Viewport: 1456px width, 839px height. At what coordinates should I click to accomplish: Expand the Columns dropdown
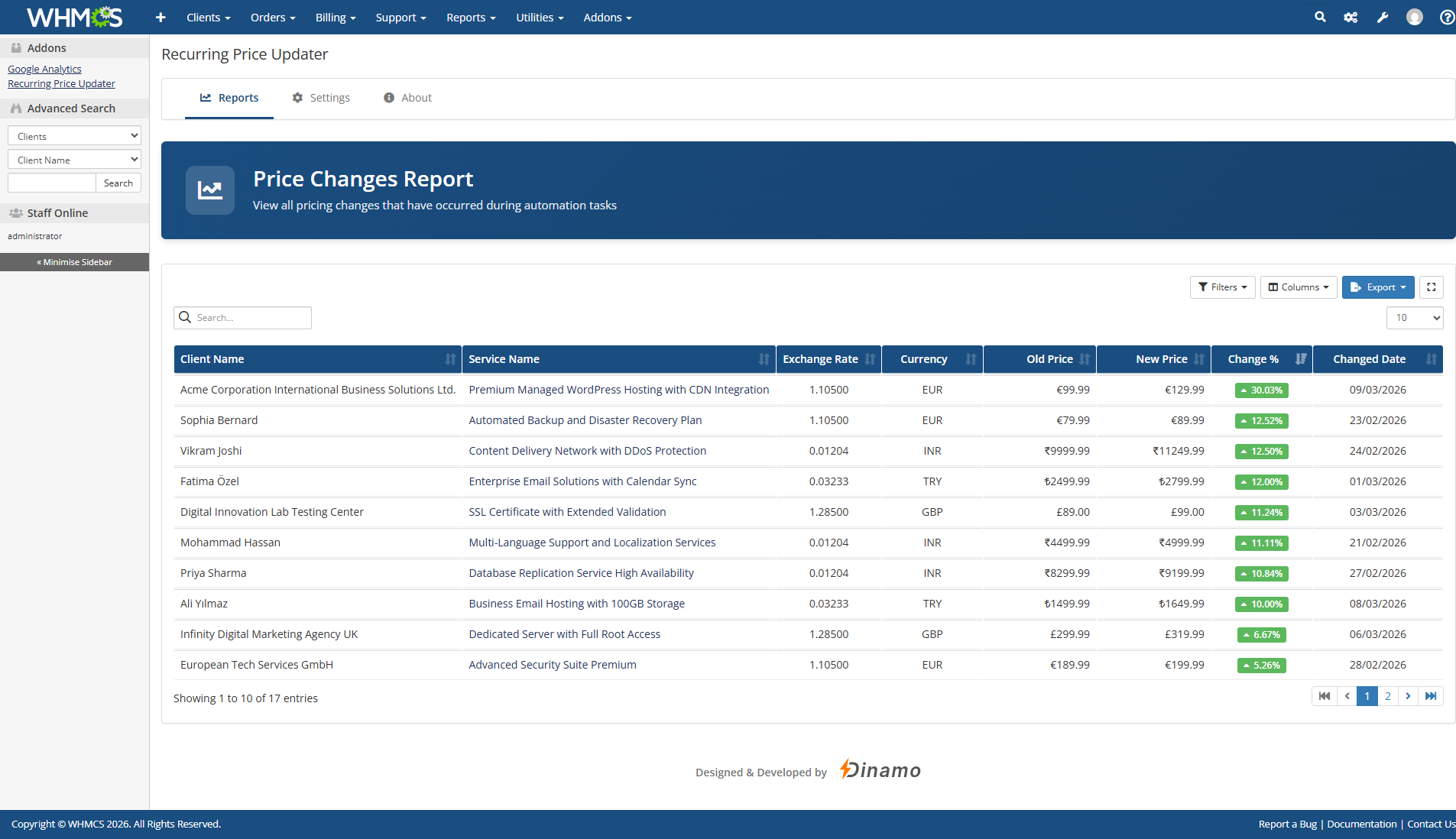(1299, 287)
